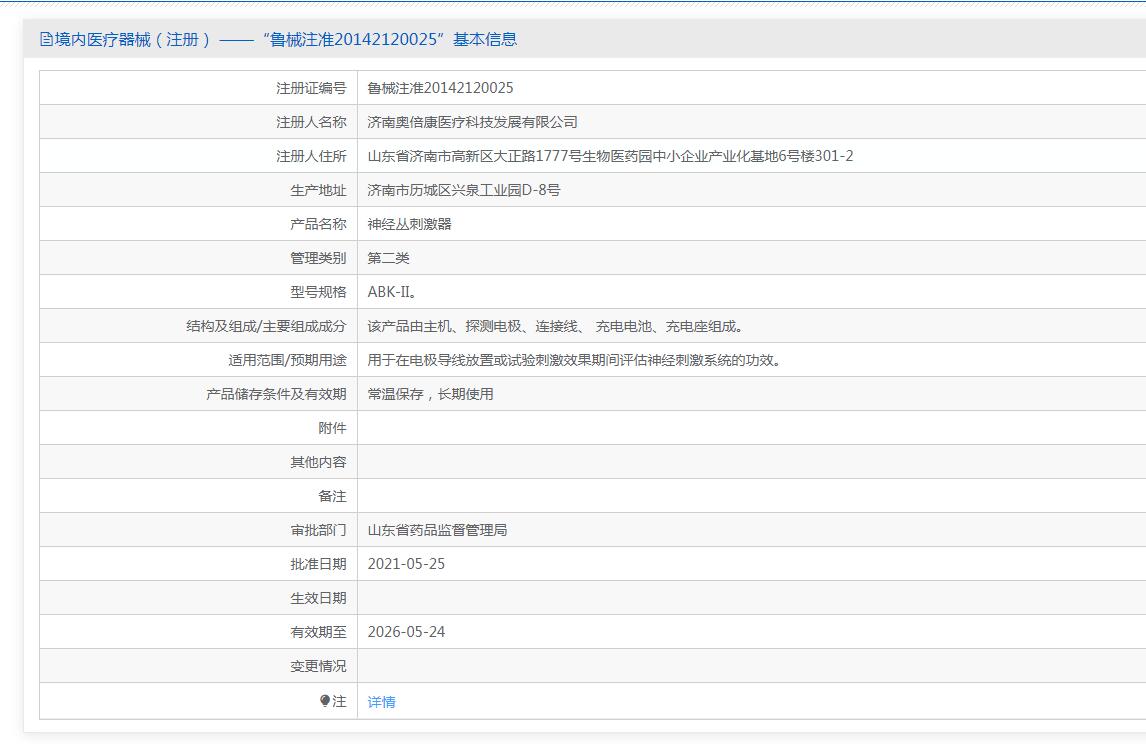Click the 生效日期 row label
1146x744 pixels.
(318, 598)
